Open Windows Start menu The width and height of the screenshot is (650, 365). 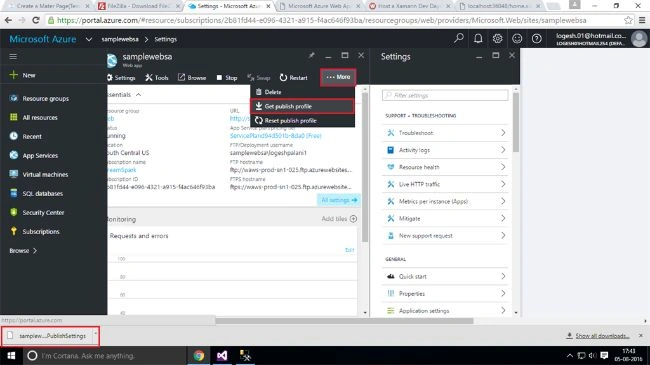click(x=11, y=355)
